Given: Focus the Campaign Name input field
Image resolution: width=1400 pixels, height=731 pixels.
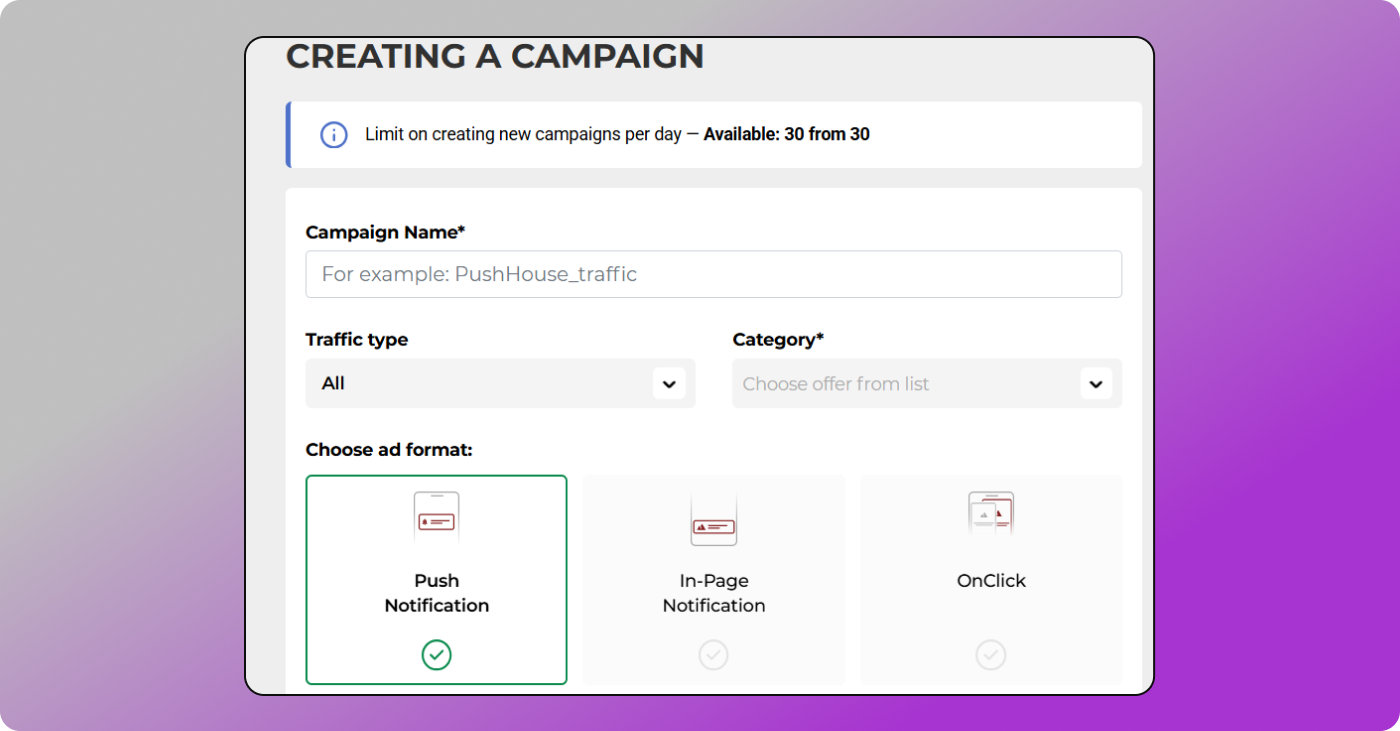Looking at the screenshot, I should point(713,274).
